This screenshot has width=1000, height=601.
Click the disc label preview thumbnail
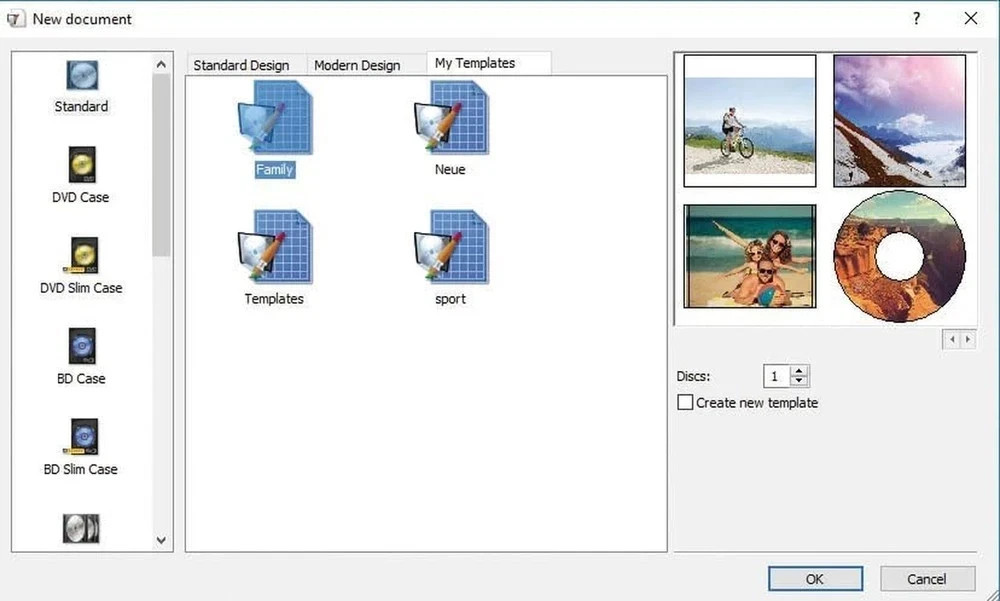(x=899, y=256)
